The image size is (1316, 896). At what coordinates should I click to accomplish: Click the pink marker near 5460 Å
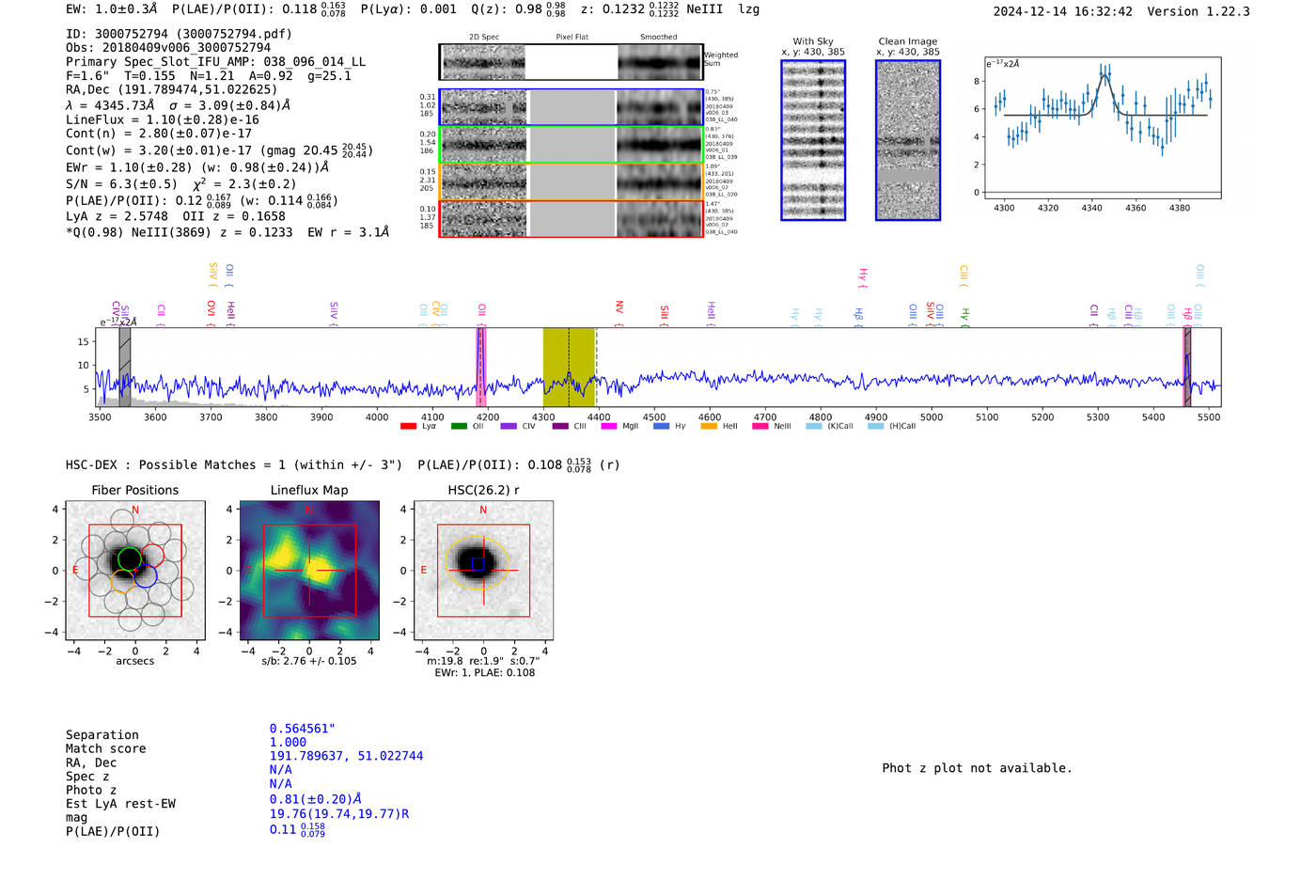pos(1186,367)
